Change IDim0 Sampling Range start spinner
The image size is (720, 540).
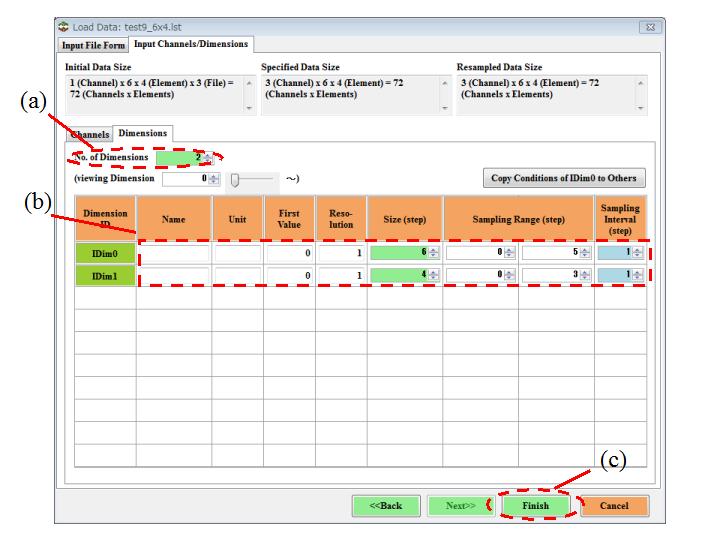coord(510,254)
